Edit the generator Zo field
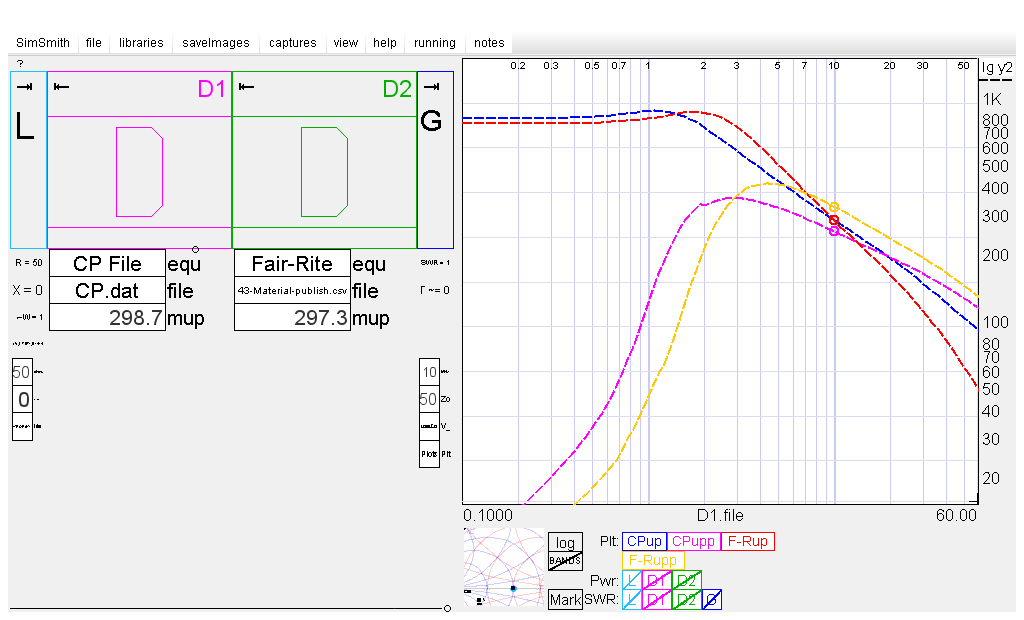This screenshot has height=620, width=1024. tap(429, 399)
